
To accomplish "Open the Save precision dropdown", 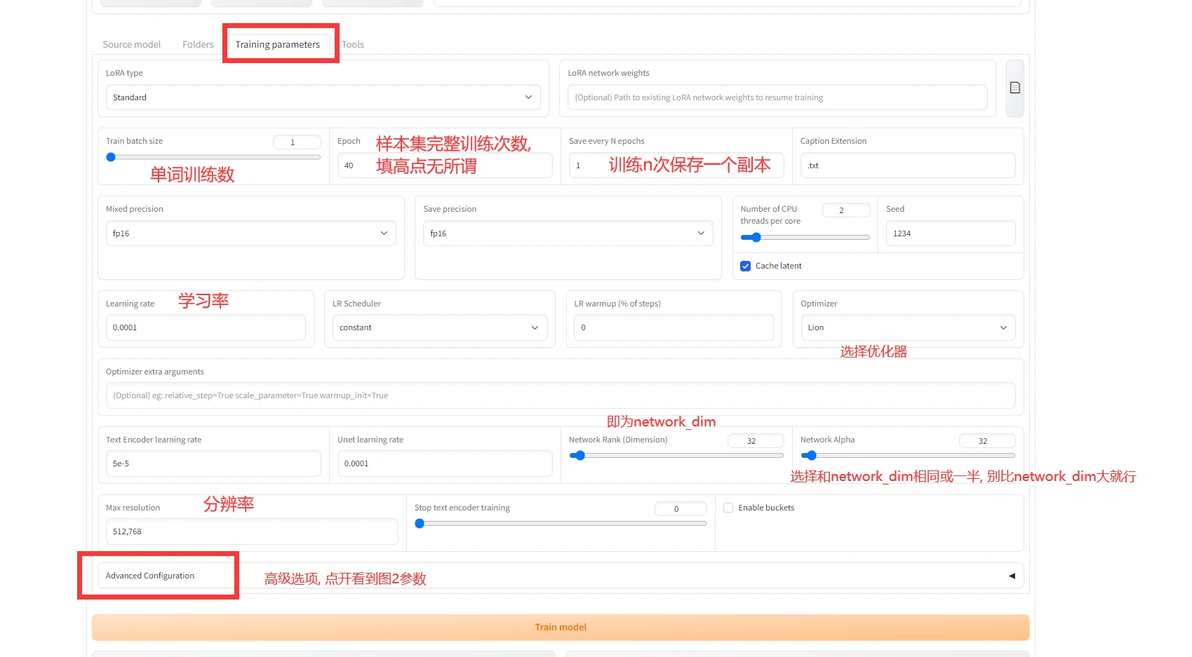I will [568, 233].
